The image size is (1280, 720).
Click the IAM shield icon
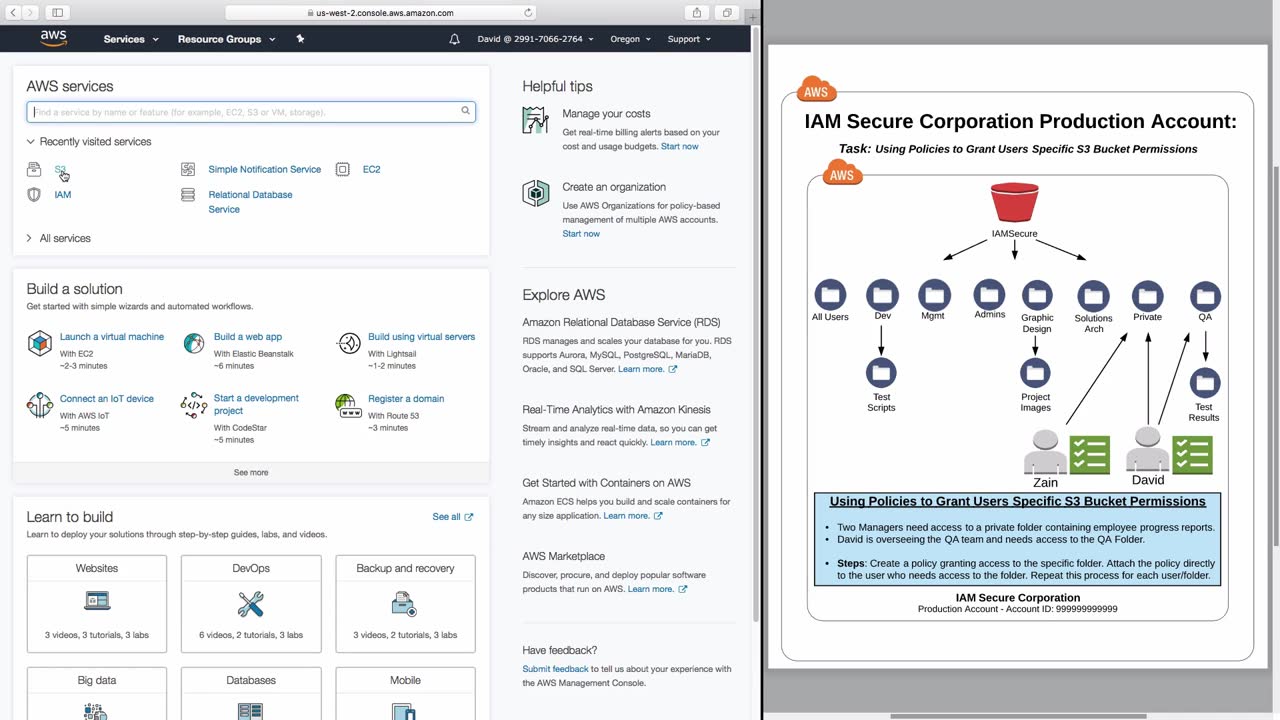pyautogui.click(x=34, y=195)
